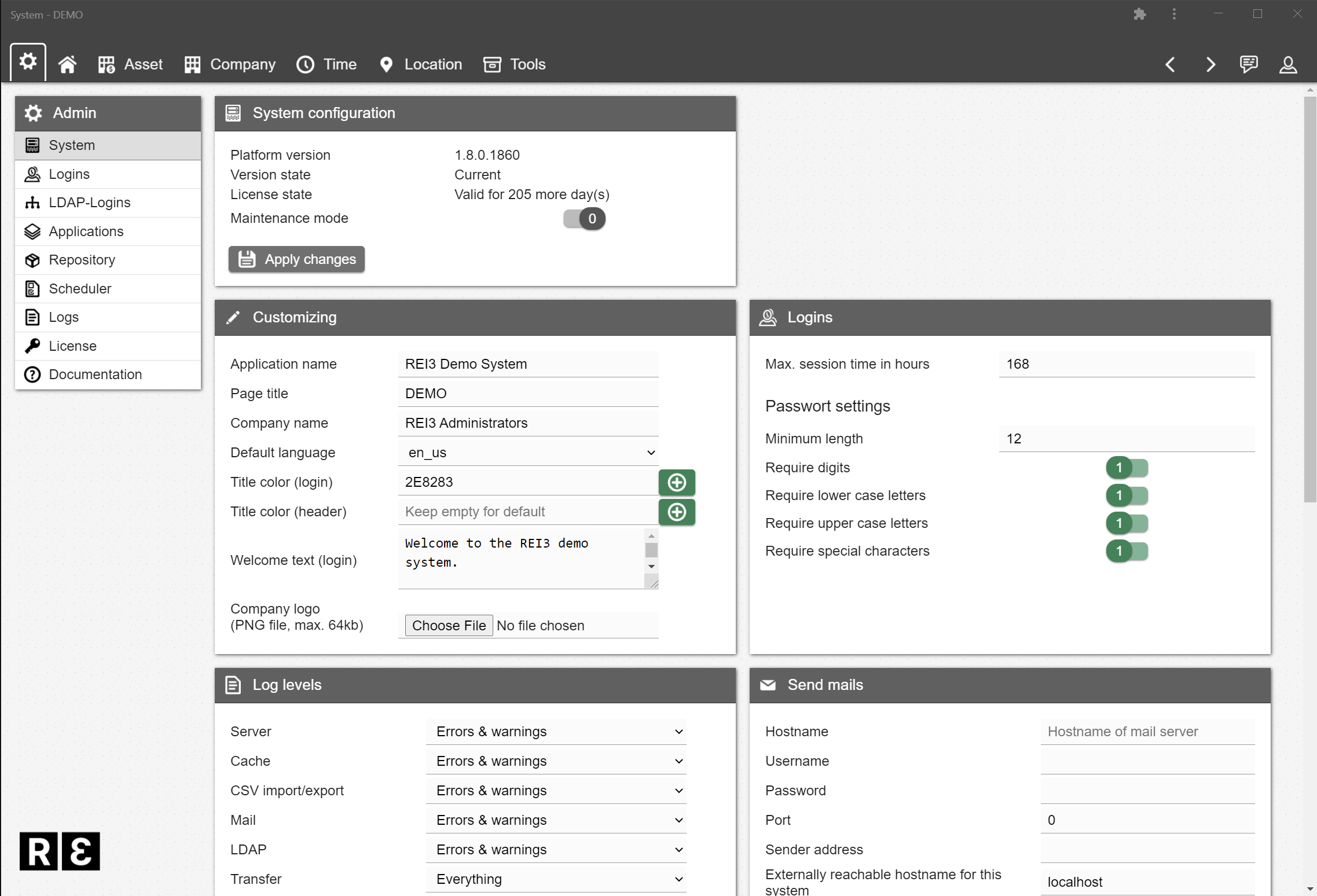
Task: Open the Admin settings gear icon
Action: coord(27,62)
